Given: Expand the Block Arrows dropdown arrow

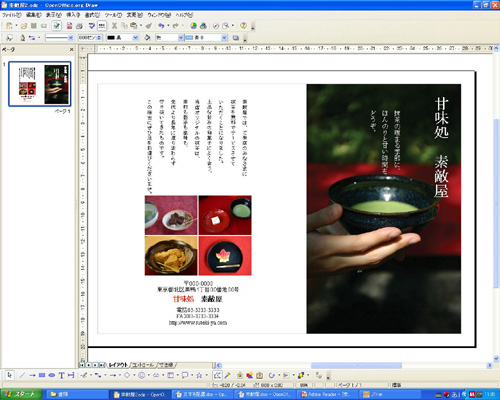Looking at the screenshot, I should 163,375.
